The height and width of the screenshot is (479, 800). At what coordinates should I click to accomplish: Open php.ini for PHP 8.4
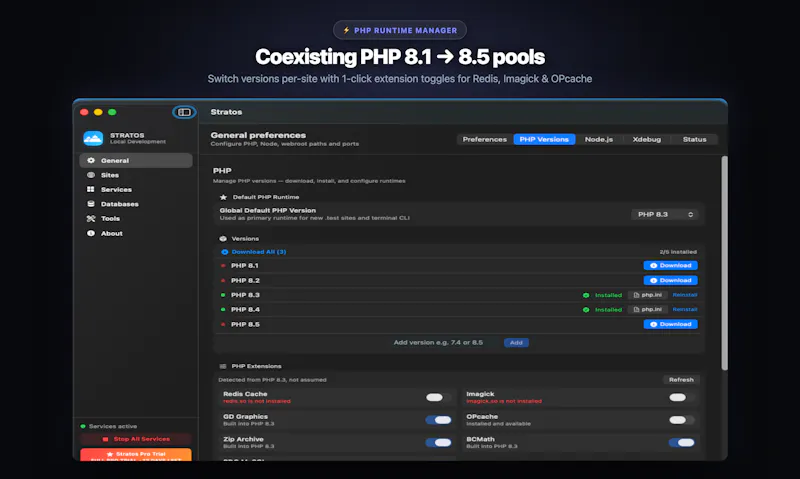647,309
